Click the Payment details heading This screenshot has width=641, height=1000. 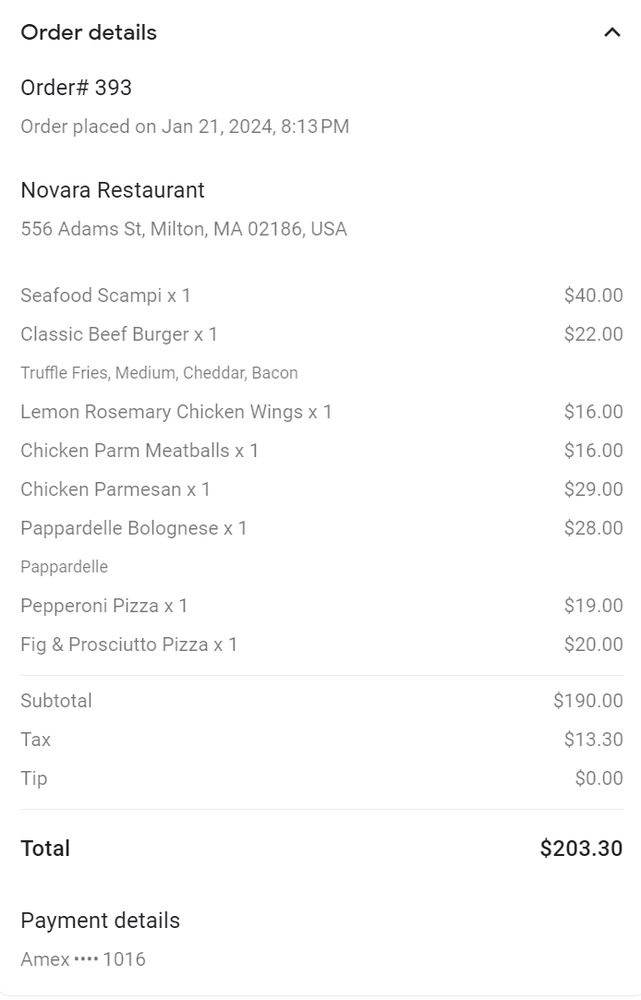pyautogui.click(x=100, y=921)
